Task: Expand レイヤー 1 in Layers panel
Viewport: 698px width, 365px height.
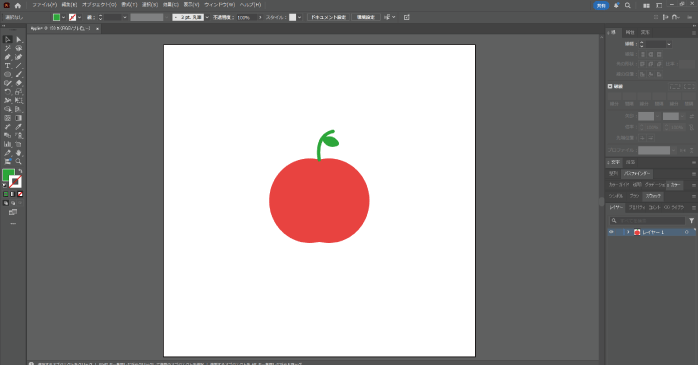Action: tap(629, 232)
